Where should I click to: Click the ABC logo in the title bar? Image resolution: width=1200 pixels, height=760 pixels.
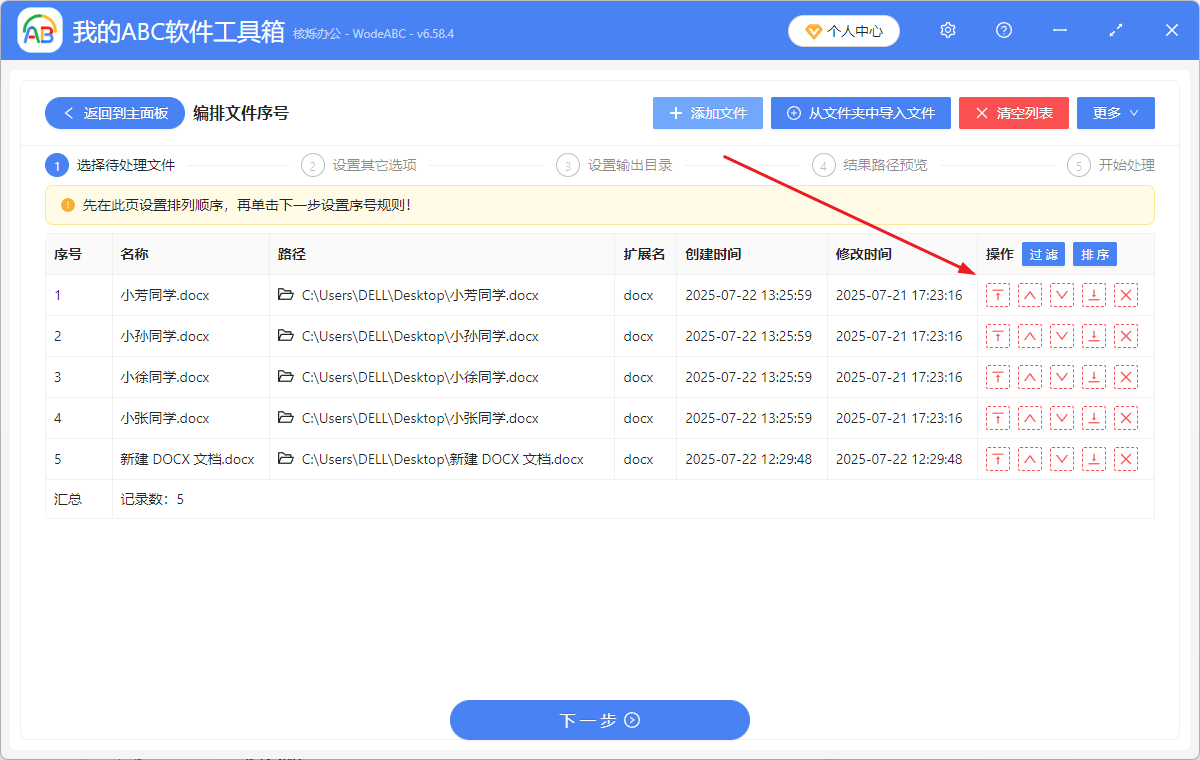coord(39,30)
